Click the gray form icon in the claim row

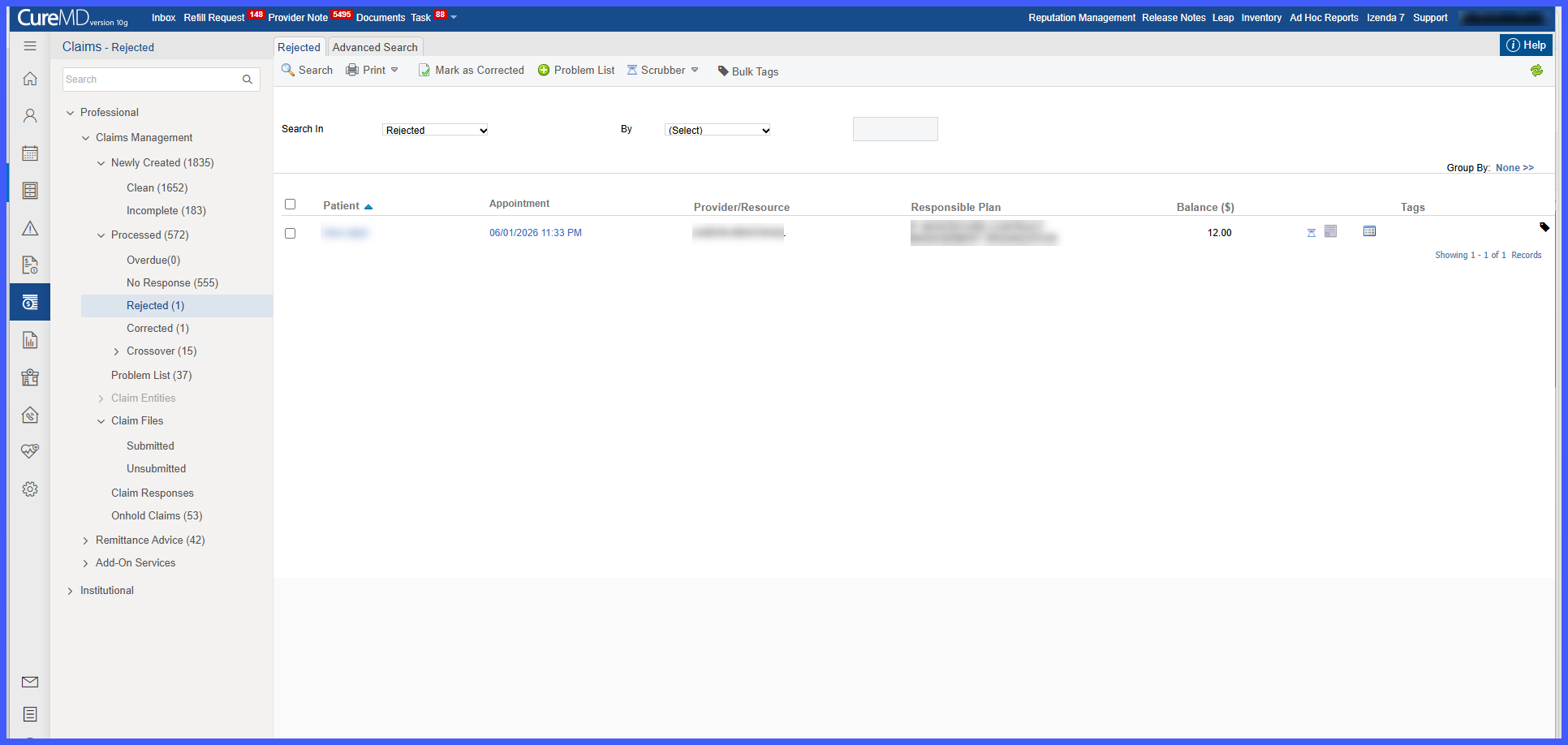(1330, 231)
